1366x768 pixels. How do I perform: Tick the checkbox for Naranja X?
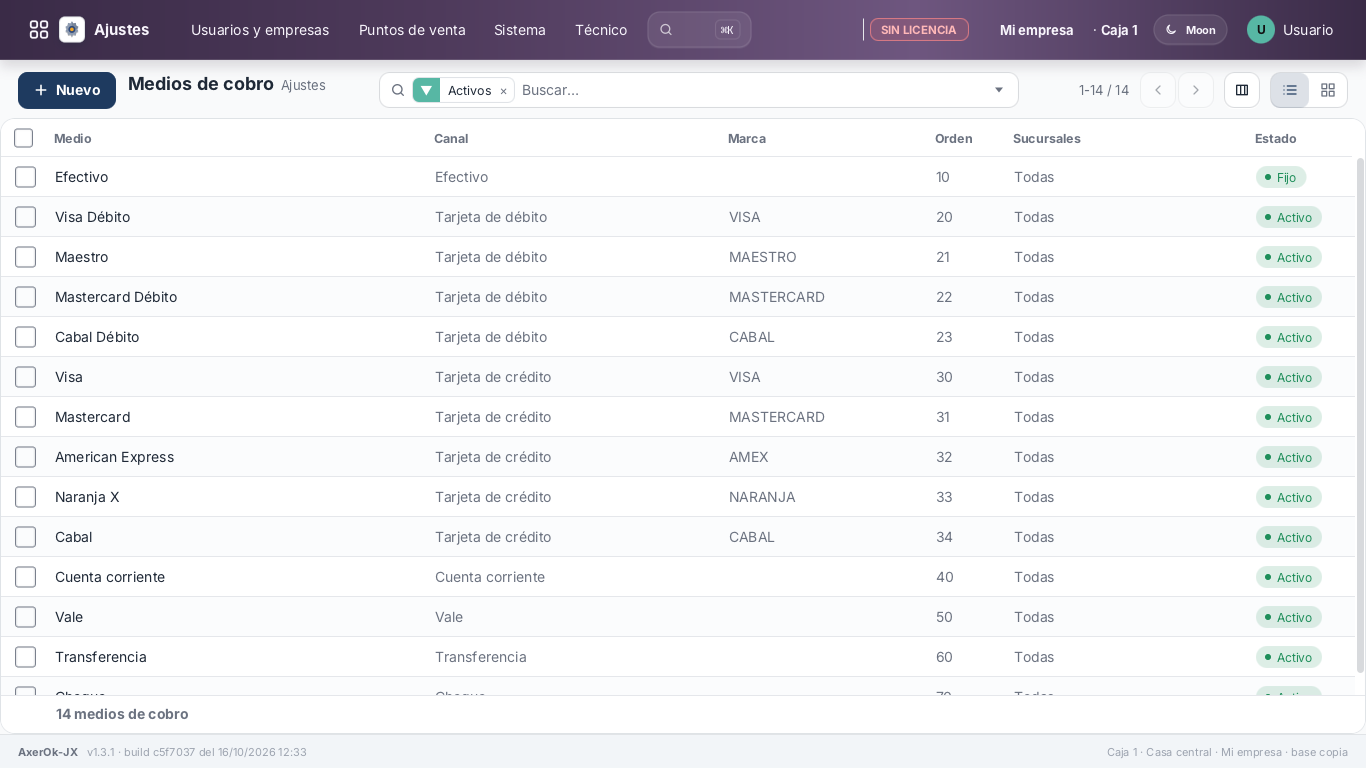click(x=25, y=497)
